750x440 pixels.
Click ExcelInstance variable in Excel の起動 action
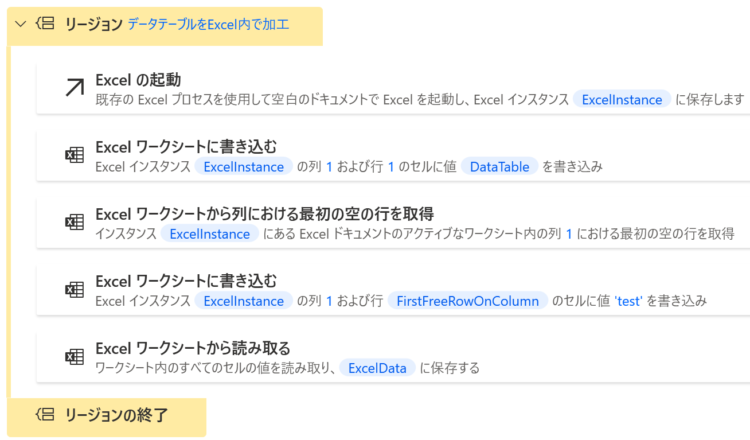622,99
